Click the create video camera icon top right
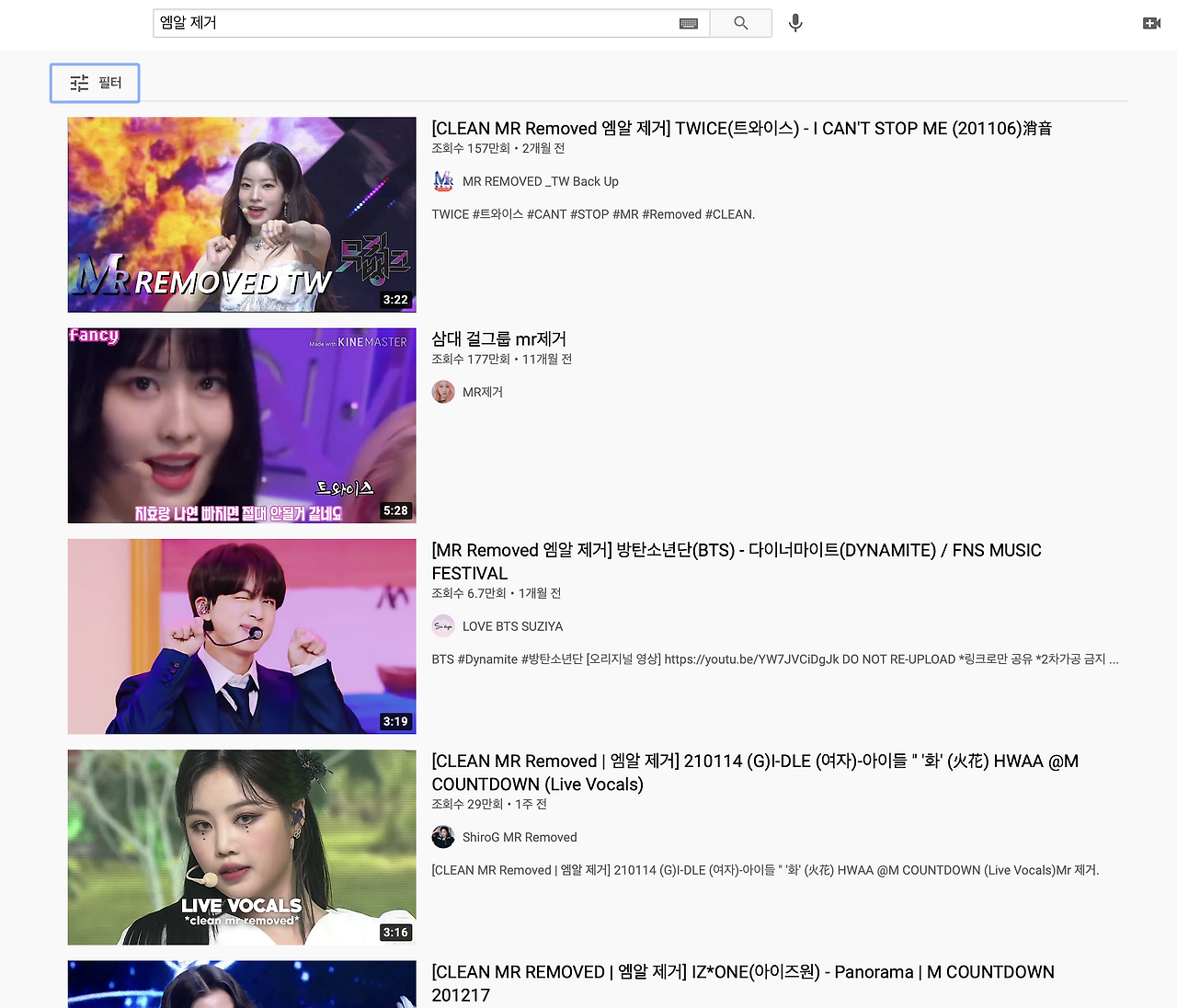Screen dimensions: 1177x1008 pos(1152,22)
